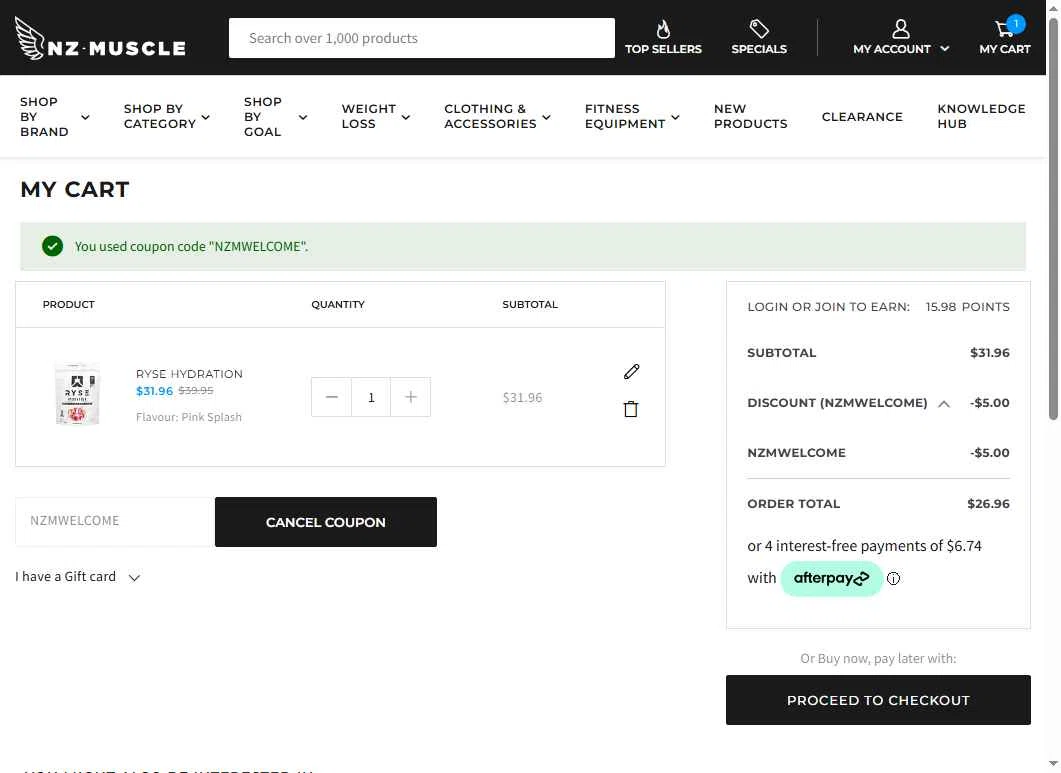Screen dimensions: 1061x773
Task: Click Cancel Coupon button
Action: coord(325,522)
